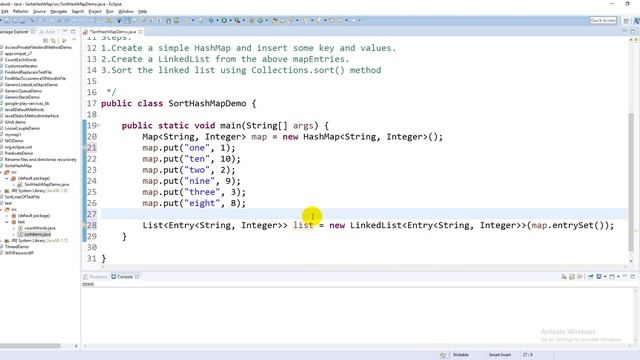Open the Run menu
The height and width of the screenshot is (360, 640).
[x=110, y=11]
